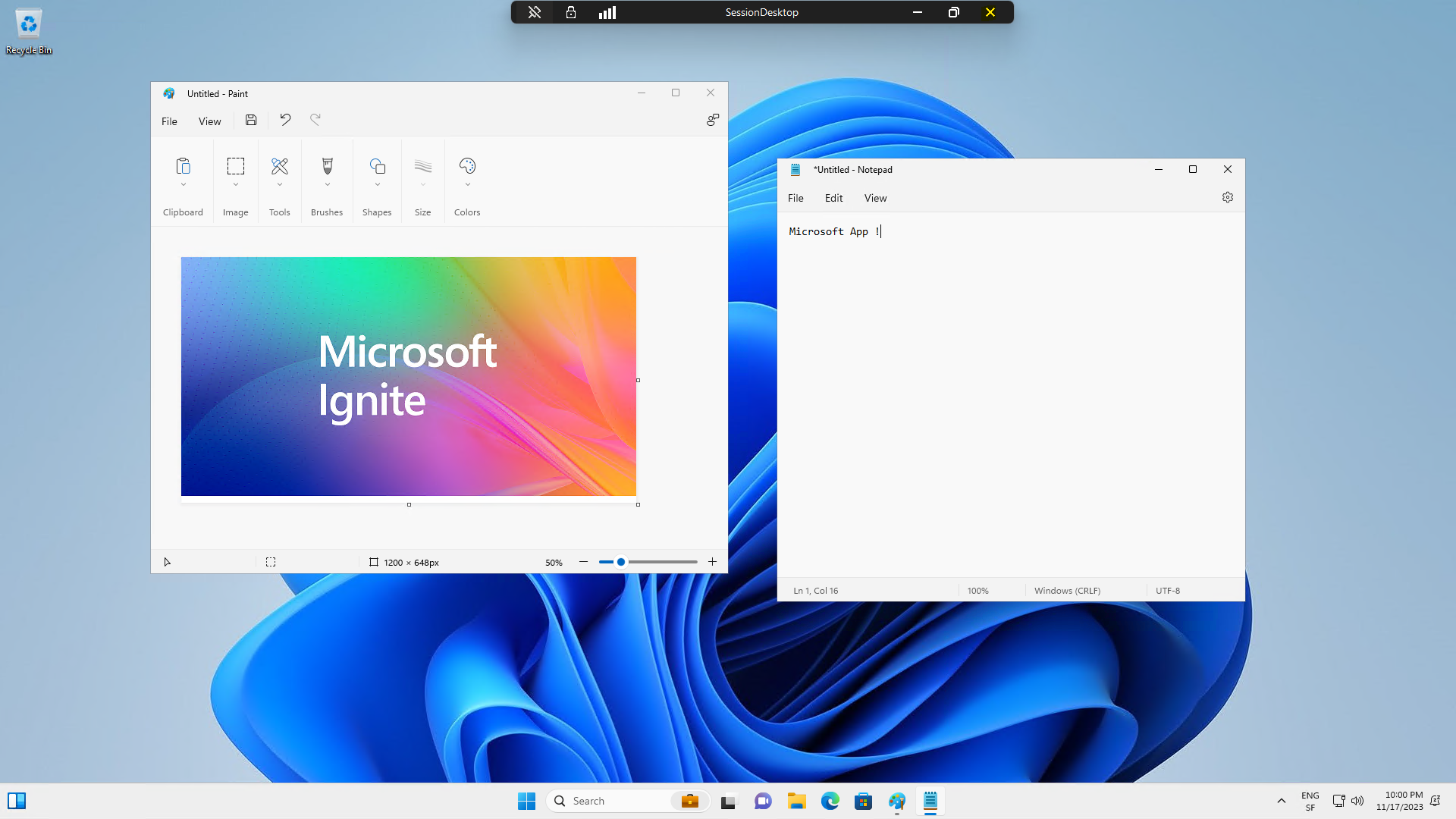The width and height of the screenshot is (1456, 819).
Task: Open the Tools icon in Paint
Action: coord(280,166)
